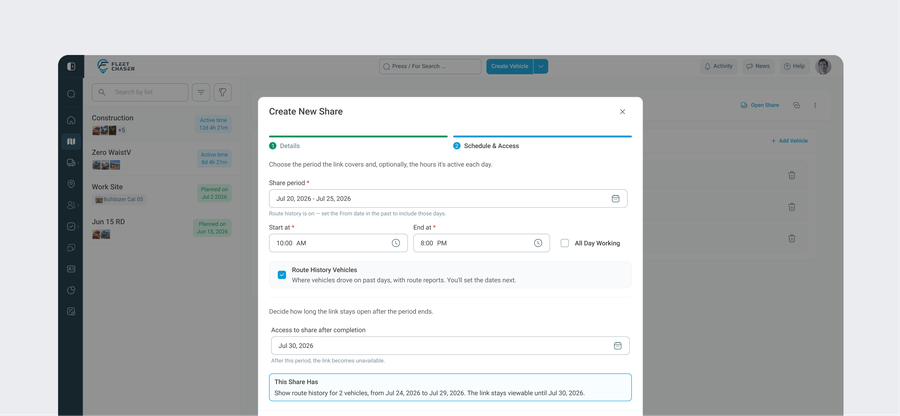This screenshot has width=900, height=416.
Task: Click the Fleet Chaser logo
Action: (x=115, y=66)
